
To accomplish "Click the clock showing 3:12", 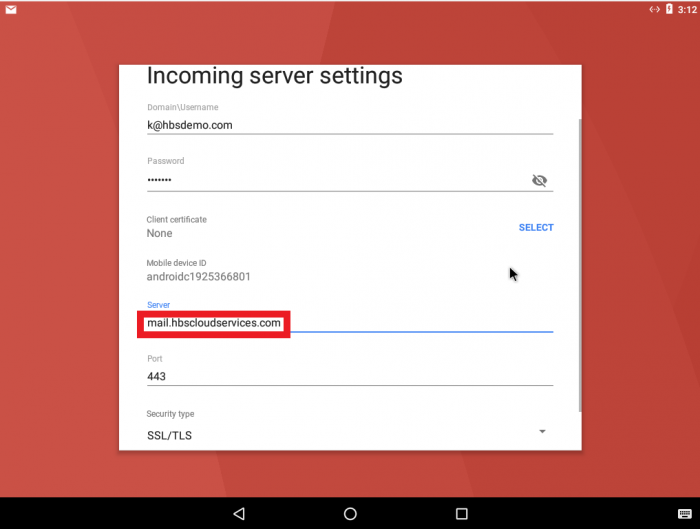I will (687, 9).
